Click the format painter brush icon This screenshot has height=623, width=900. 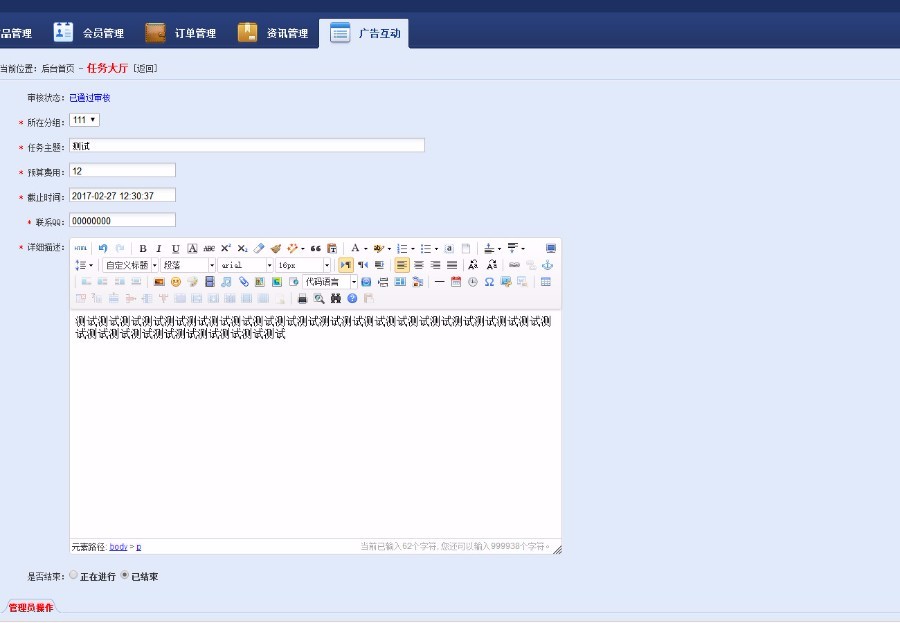pos(276,249)
